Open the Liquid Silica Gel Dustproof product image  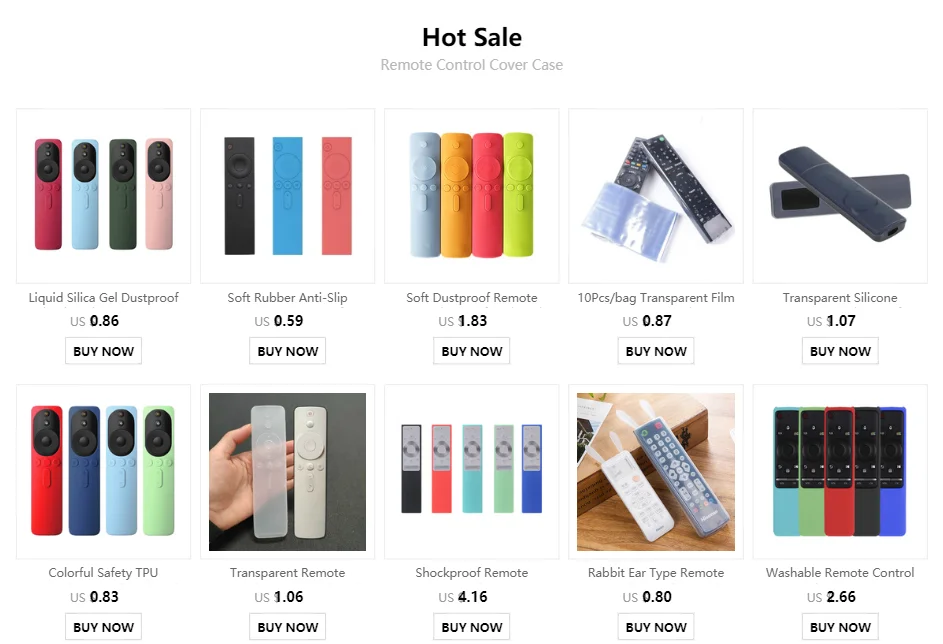pos(103,196)
